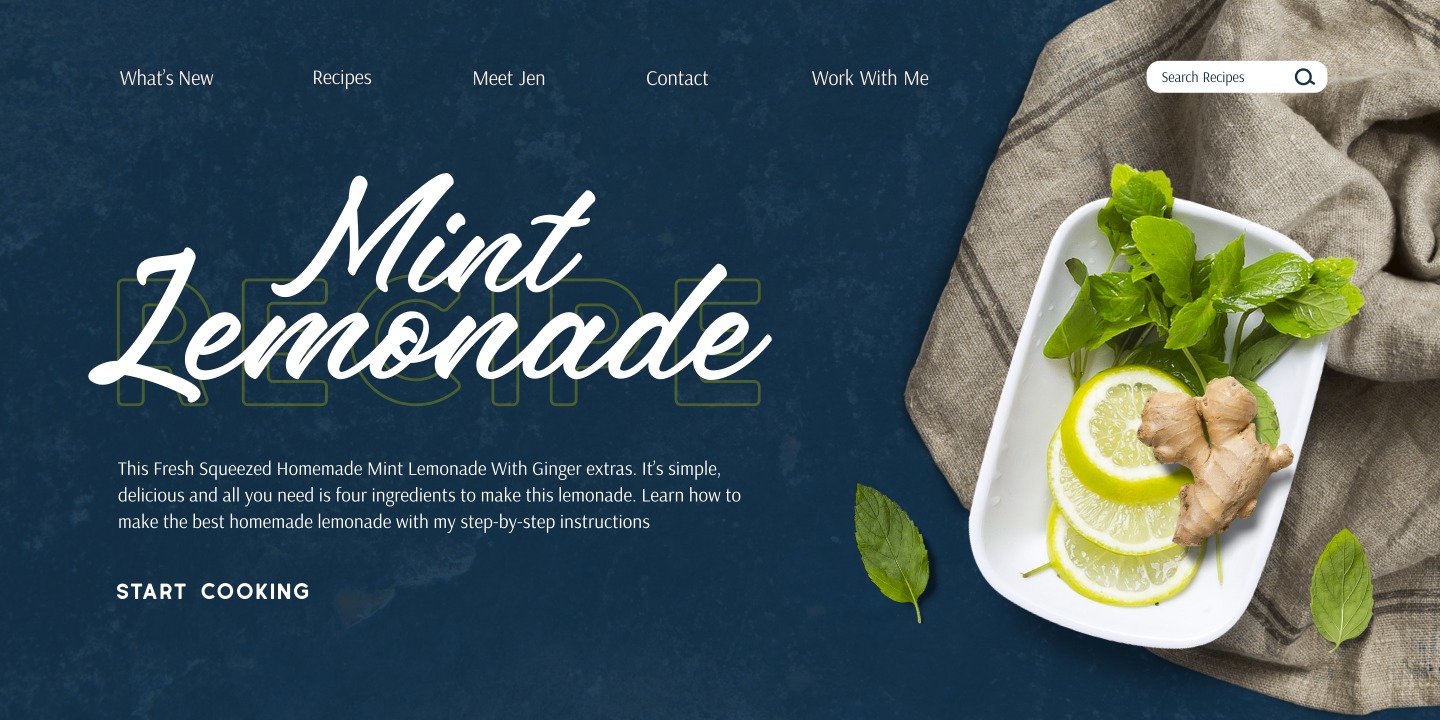Click the lemonade description paragraph

pyautogui.click(x=430, y=495)
